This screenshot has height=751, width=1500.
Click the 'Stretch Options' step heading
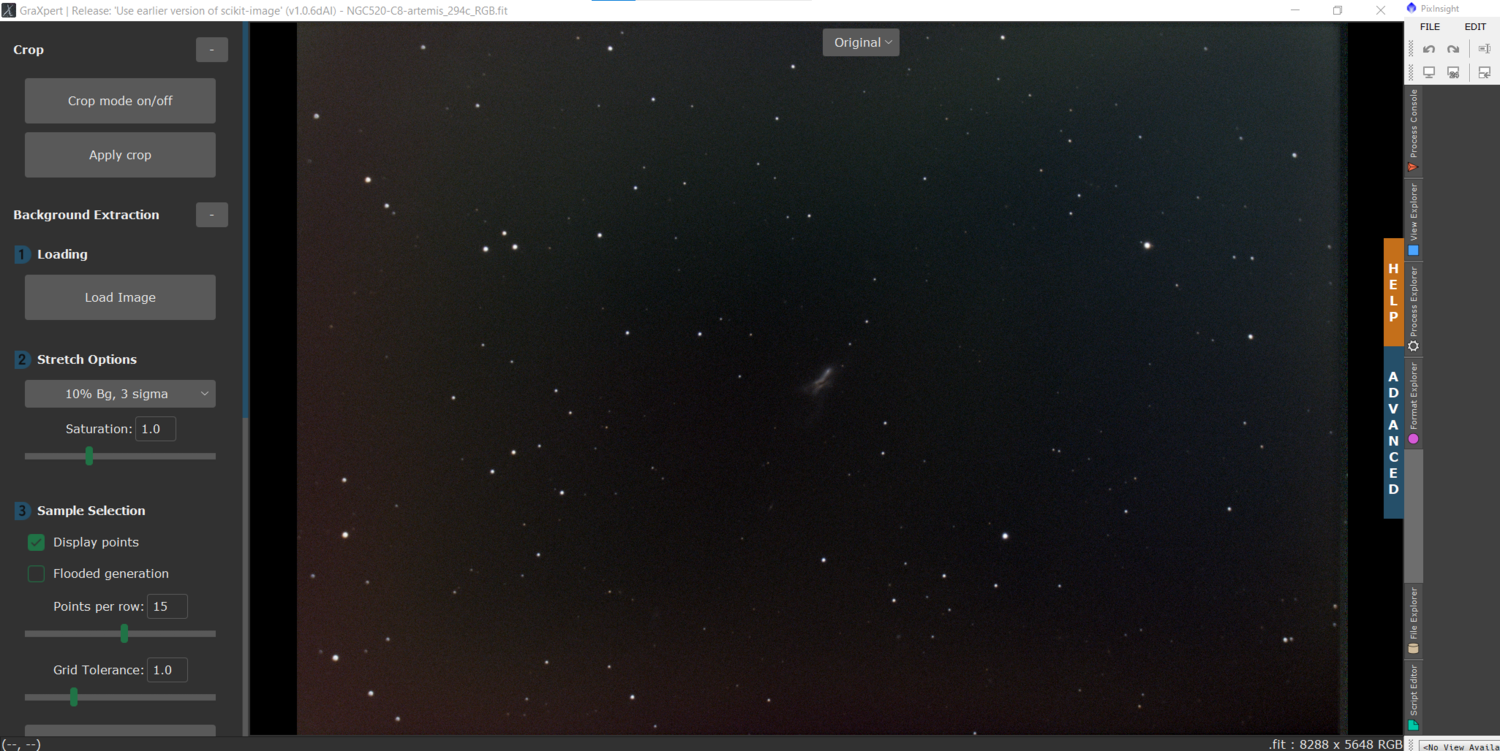point(87,360)
